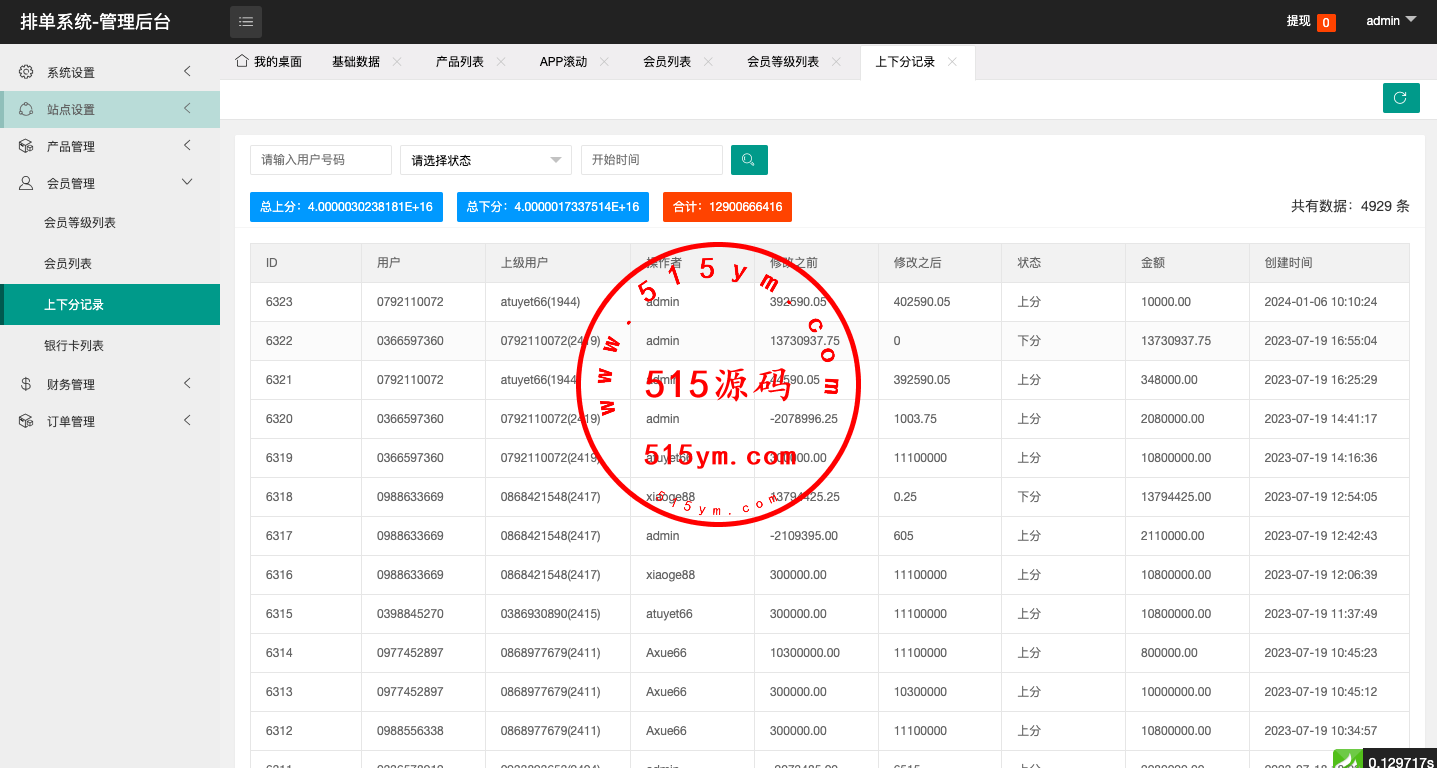Switch to the 产品列表 tab
Image resolution: width=1437 pixels, height=768 pixels.
coord(459,62)
